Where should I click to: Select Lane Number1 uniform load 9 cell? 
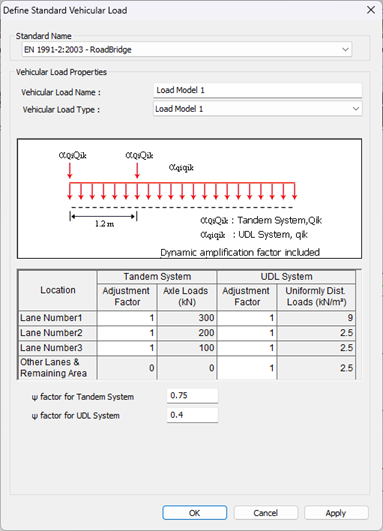click(x=316, y=318)
